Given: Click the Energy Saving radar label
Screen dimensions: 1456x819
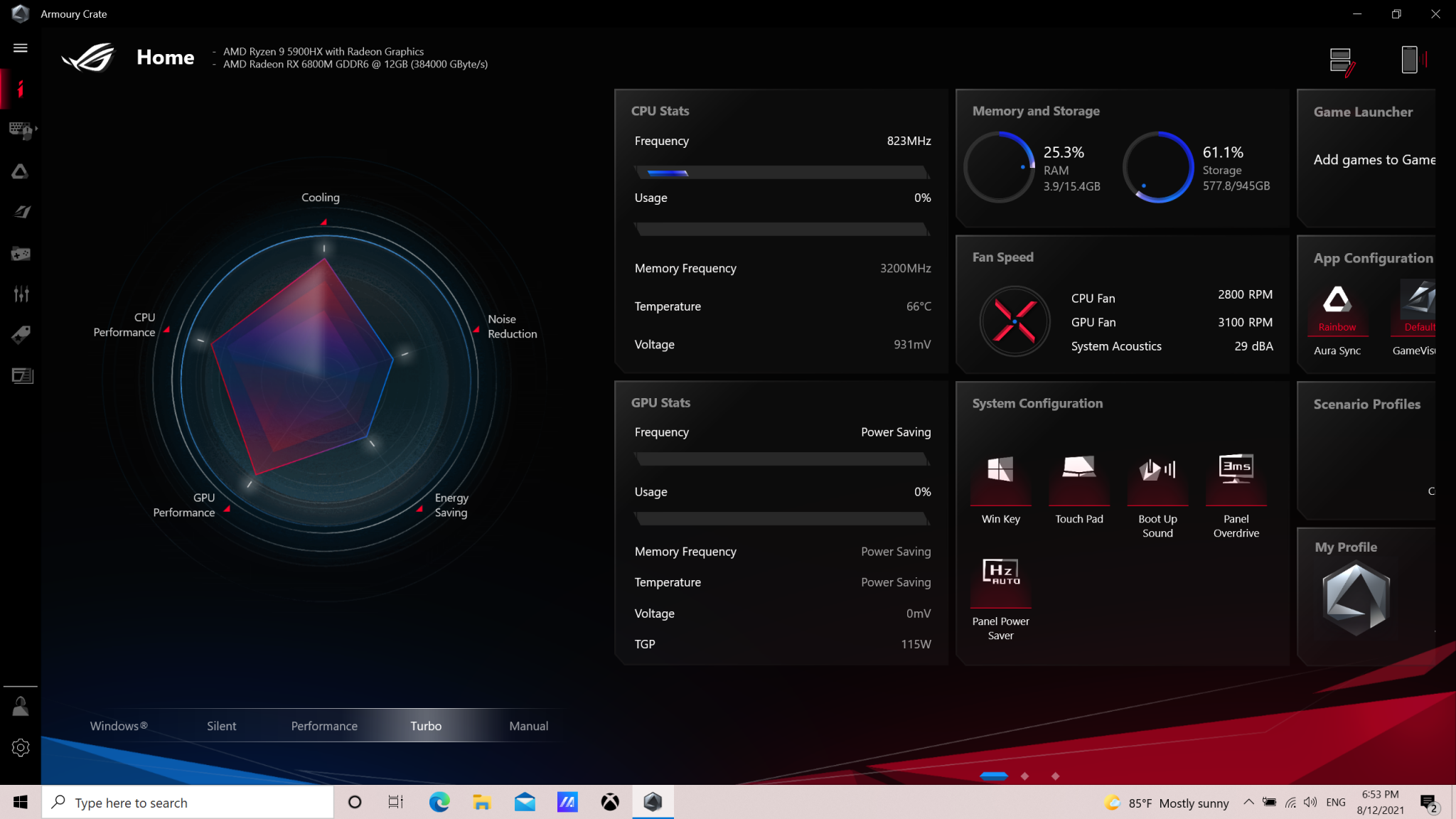Looking at the screenshot, I should (x=451, y=505).
